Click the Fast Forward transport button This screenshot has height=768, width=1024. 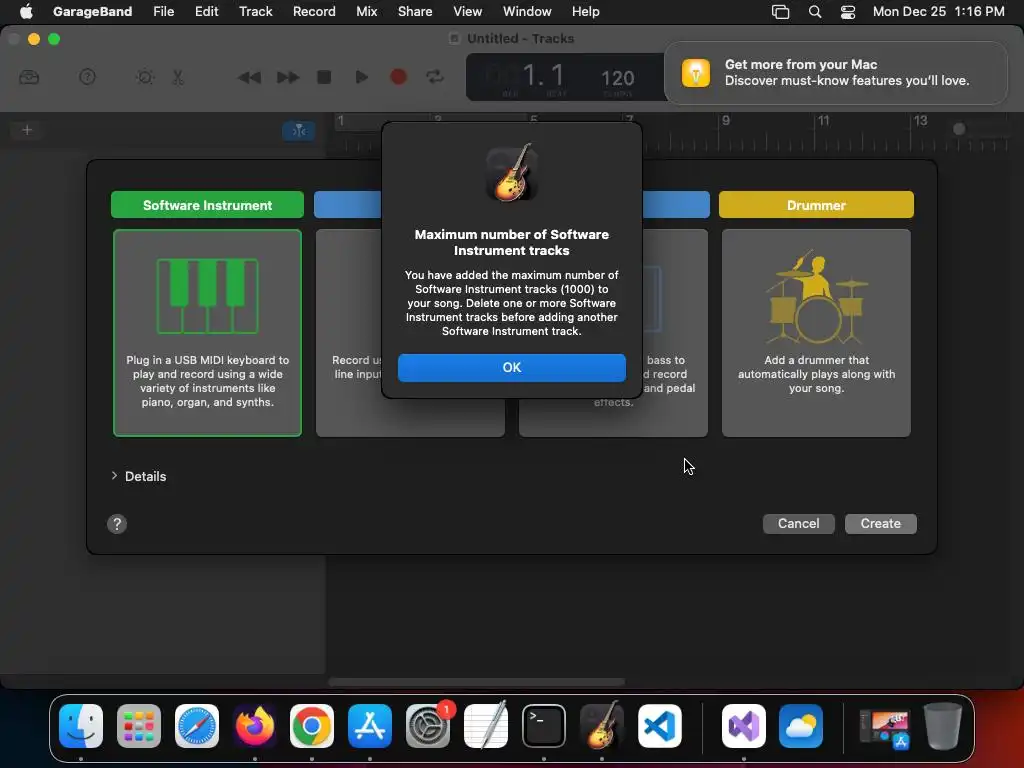[287, 78]
